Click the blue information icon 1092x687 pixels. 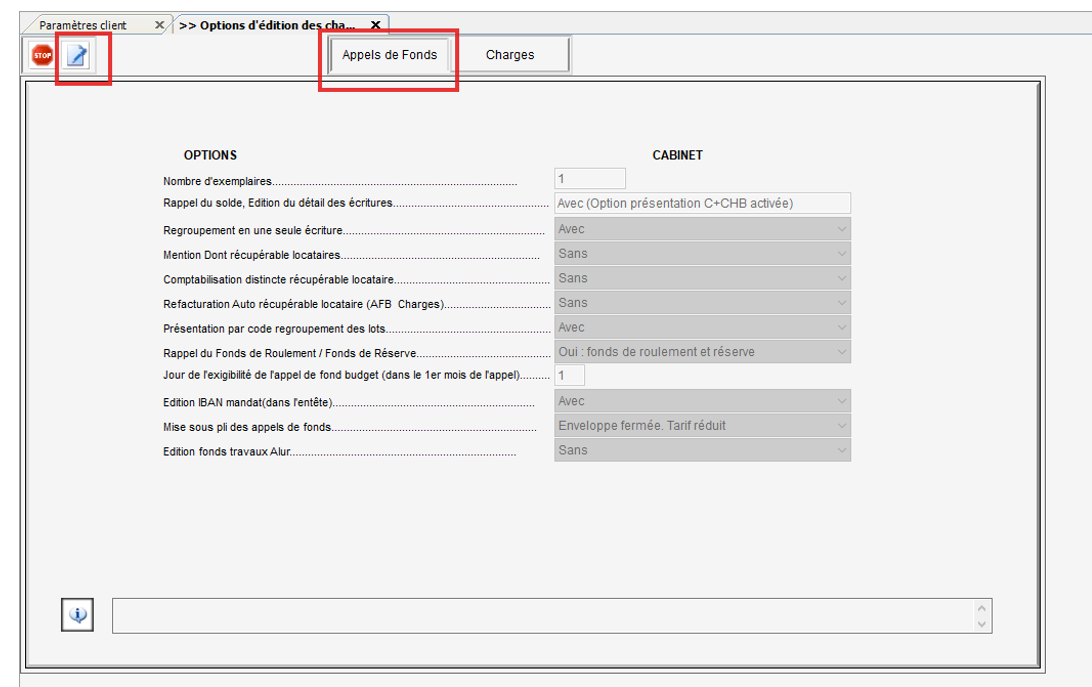78,615
